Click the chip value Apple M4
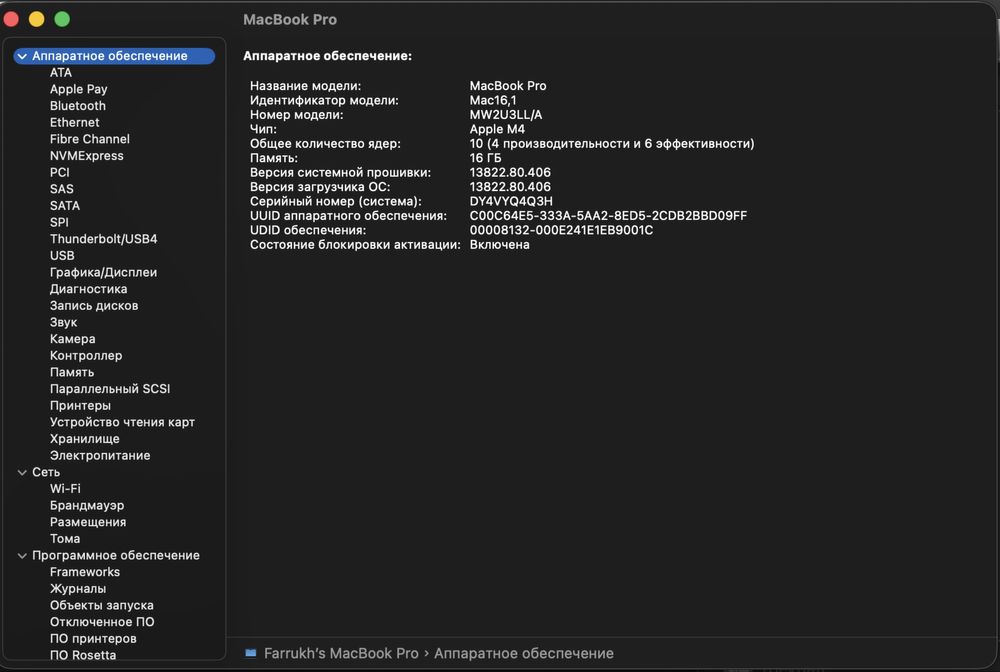 (497, 129)
